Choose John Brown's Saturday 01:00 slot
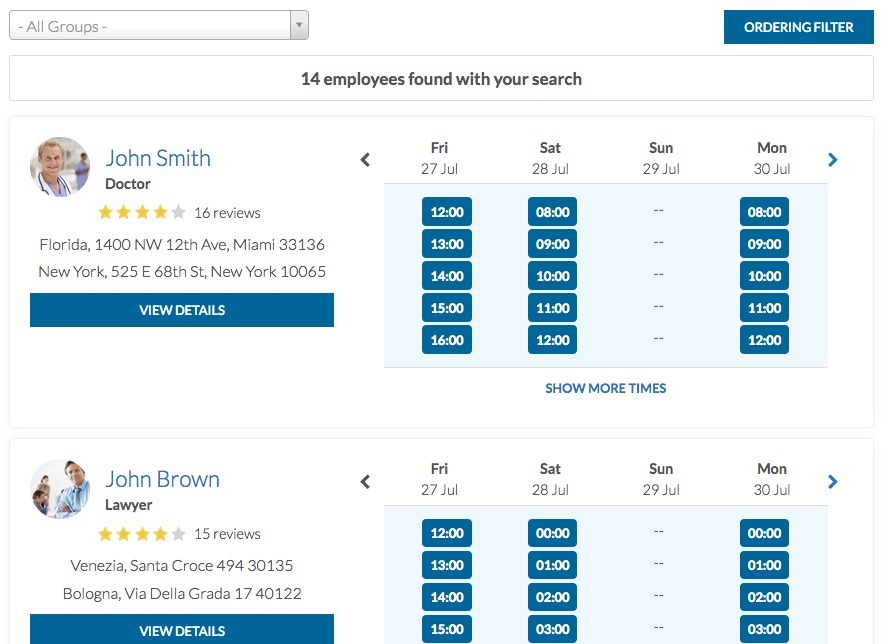Viewport: 888px width, 644px height. [552, 565]
